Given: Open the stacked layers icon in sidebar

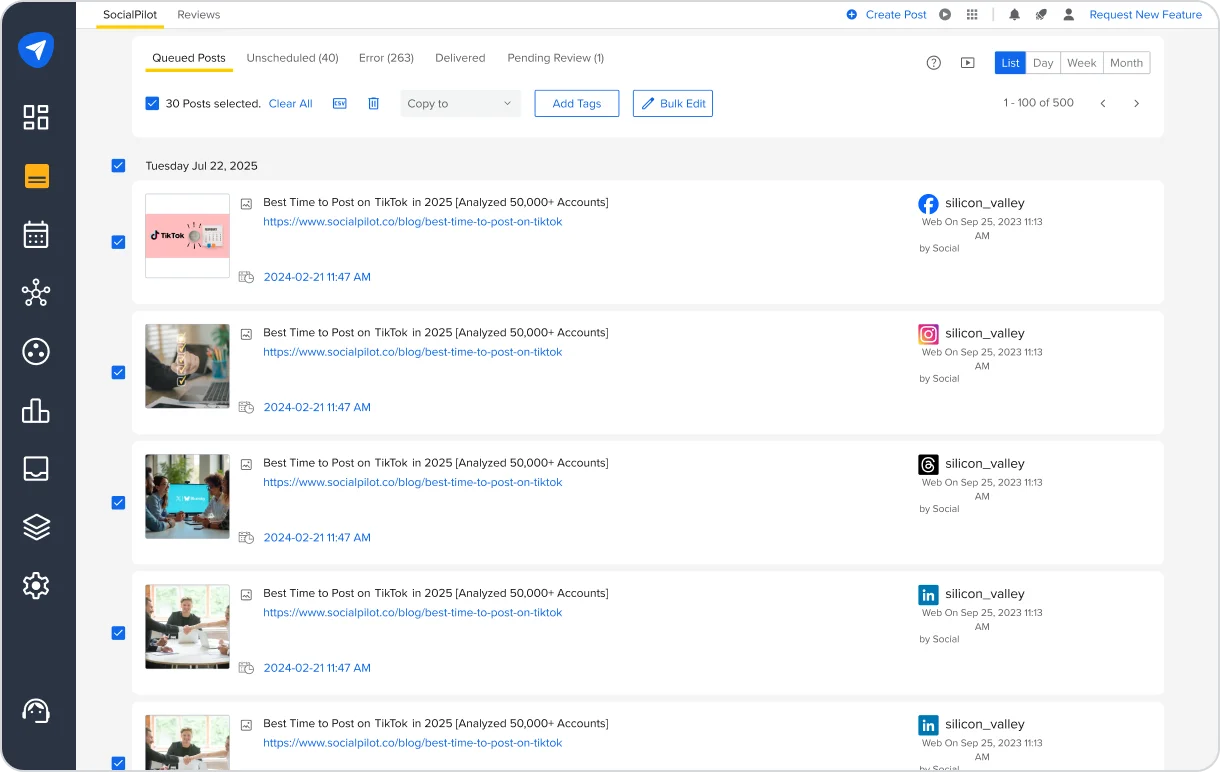Looking at the screenshot, I should point(36,527).
